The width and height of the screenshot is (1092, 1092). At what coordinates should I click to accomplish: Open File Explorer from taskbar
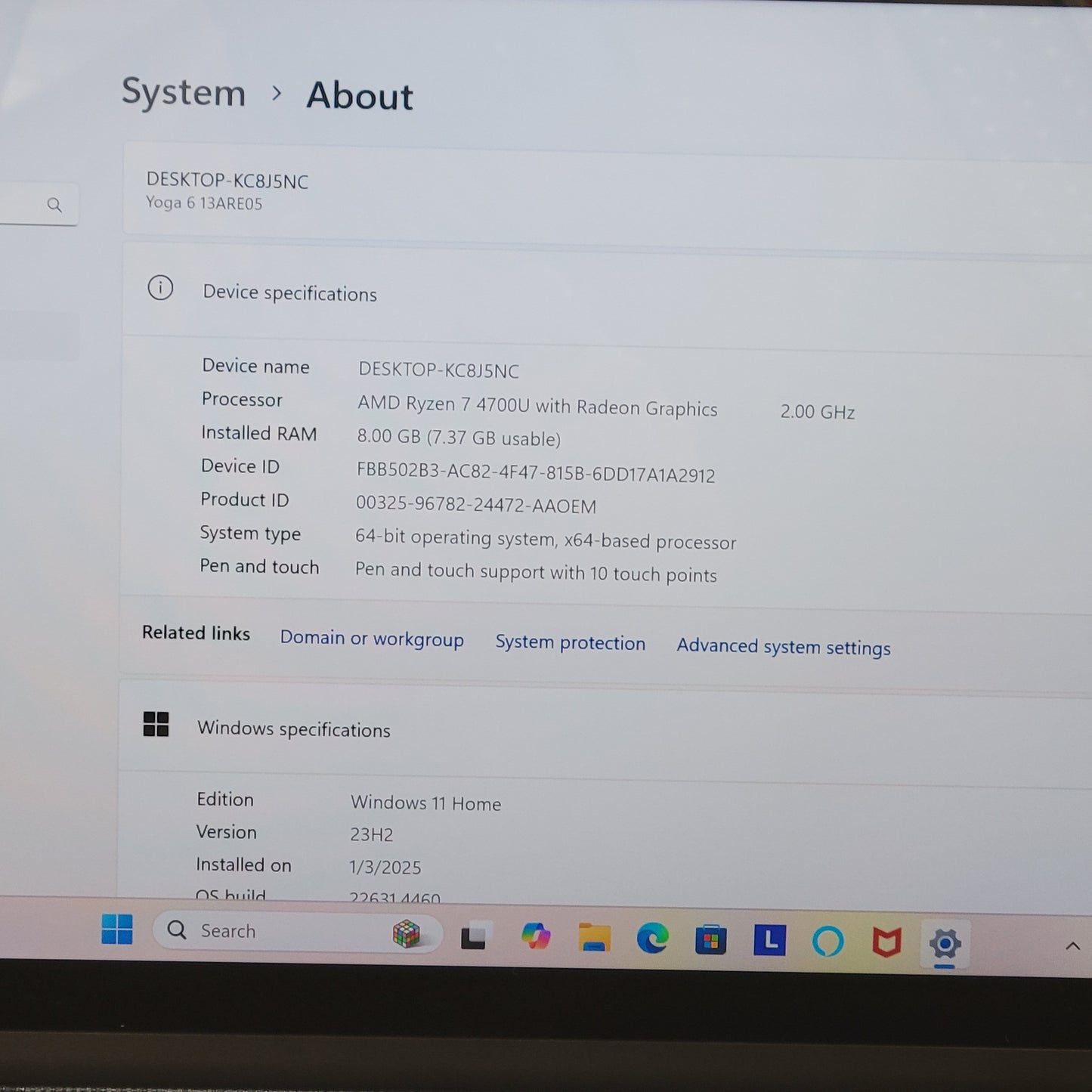click(595, 938)
